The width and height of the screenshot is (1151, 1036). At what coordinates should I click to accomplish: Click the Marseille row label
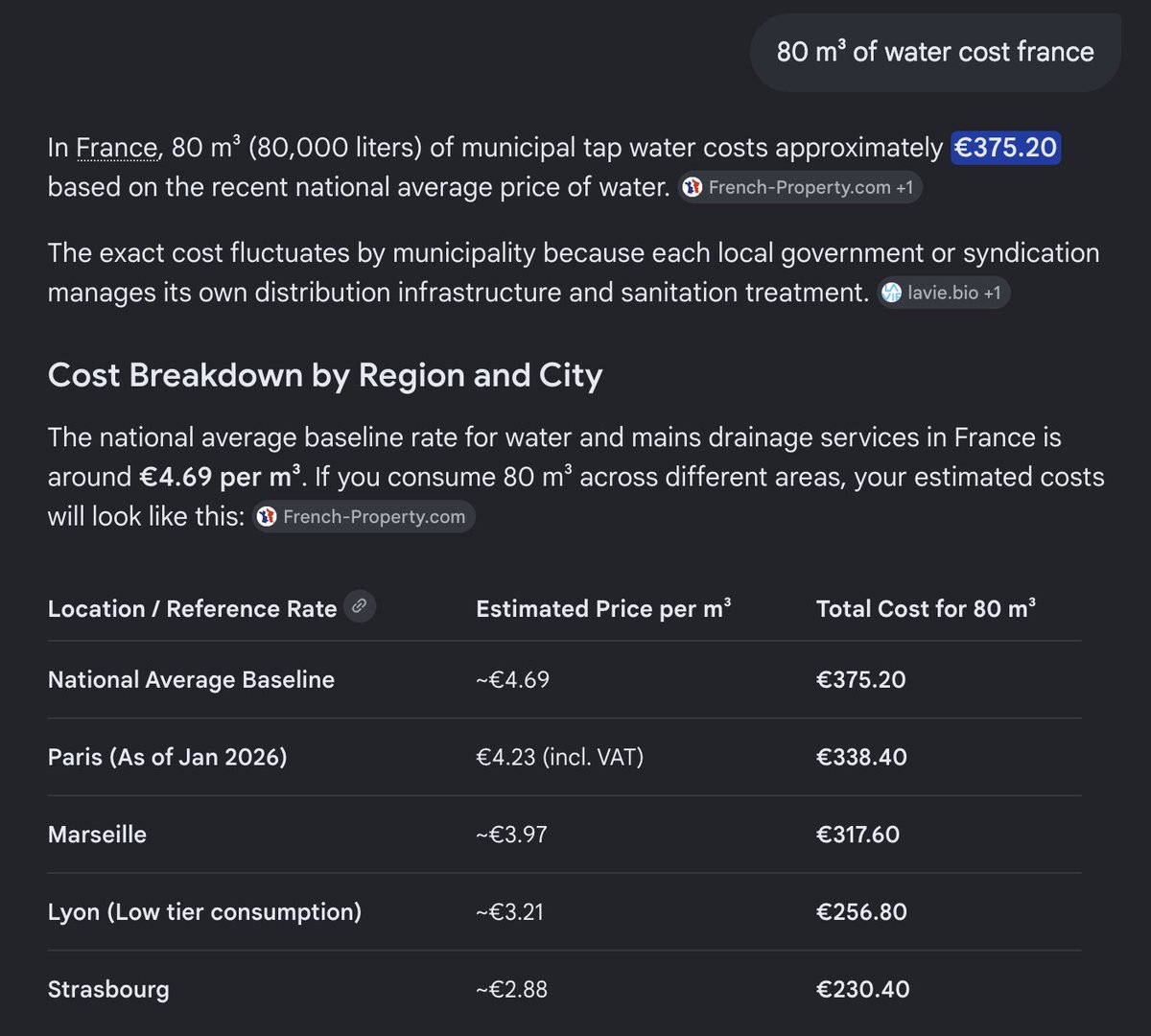click(98, 835)
